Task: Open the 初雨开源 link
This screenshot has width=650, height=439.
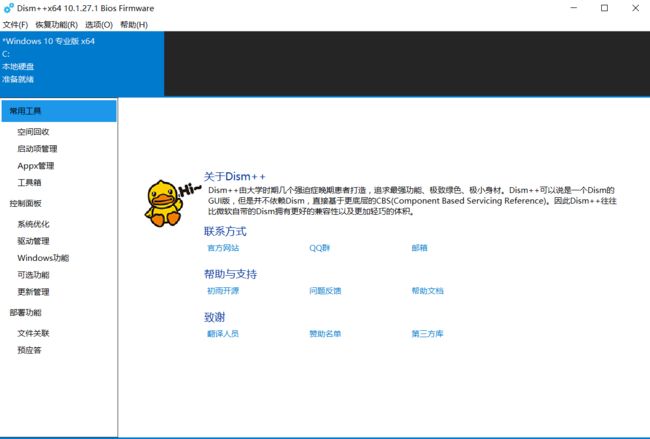Action: [223, 291]
